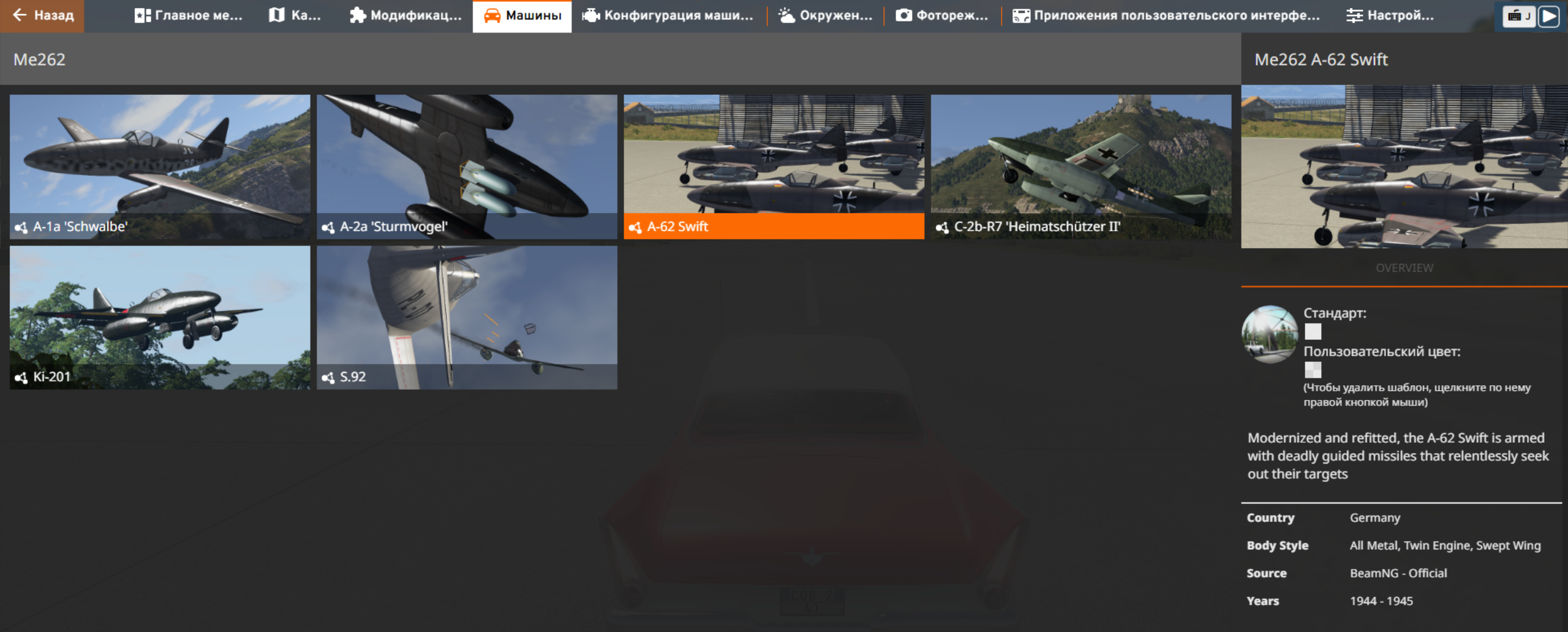Viewport: 1568px width, 632px height.
Task: Click the Germany value
Action: pyautogui.click(x=1375, y=517)
